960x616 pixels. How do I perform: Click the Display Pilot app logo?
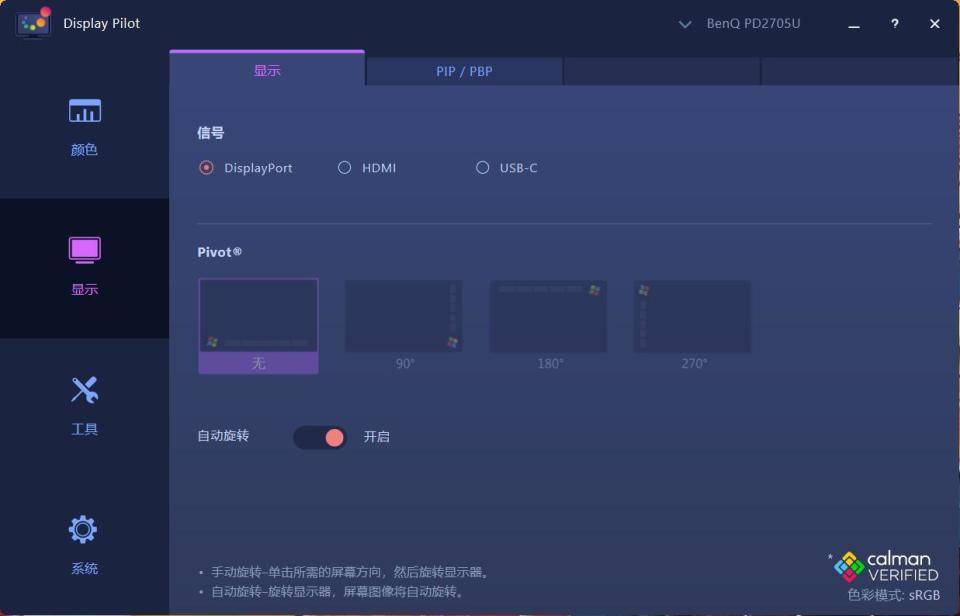(33, 23)
